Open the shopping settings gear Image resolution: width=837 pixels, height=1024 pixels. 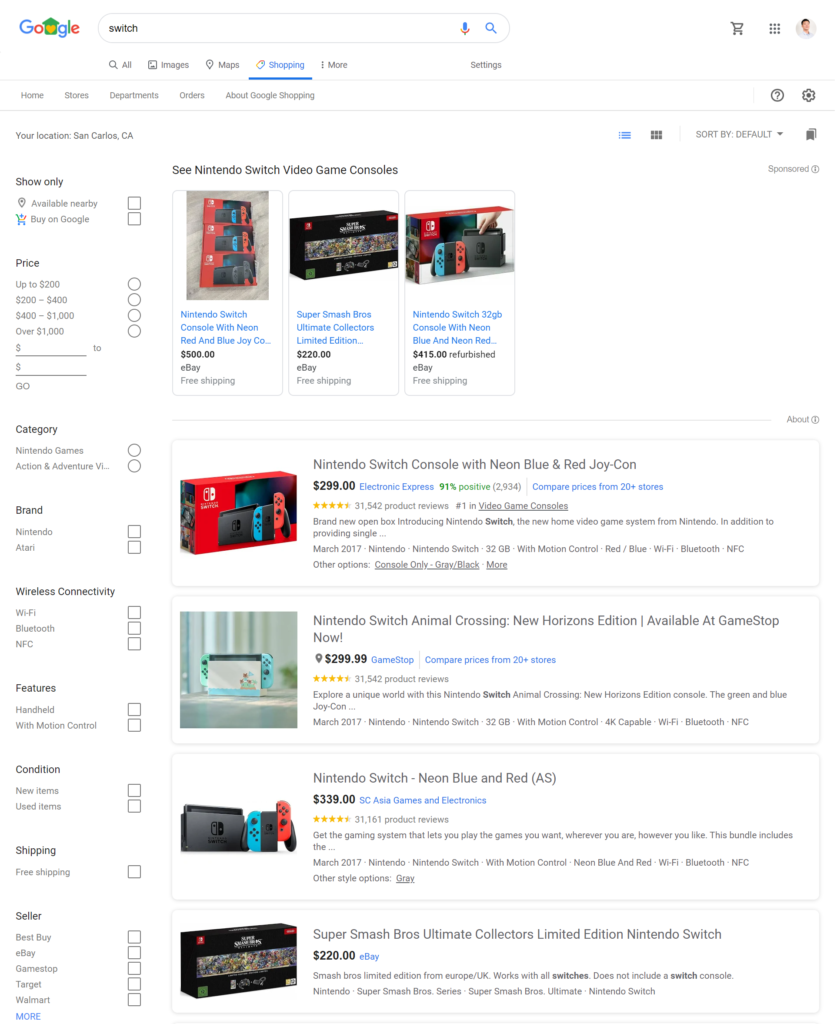tap(808, 95)
